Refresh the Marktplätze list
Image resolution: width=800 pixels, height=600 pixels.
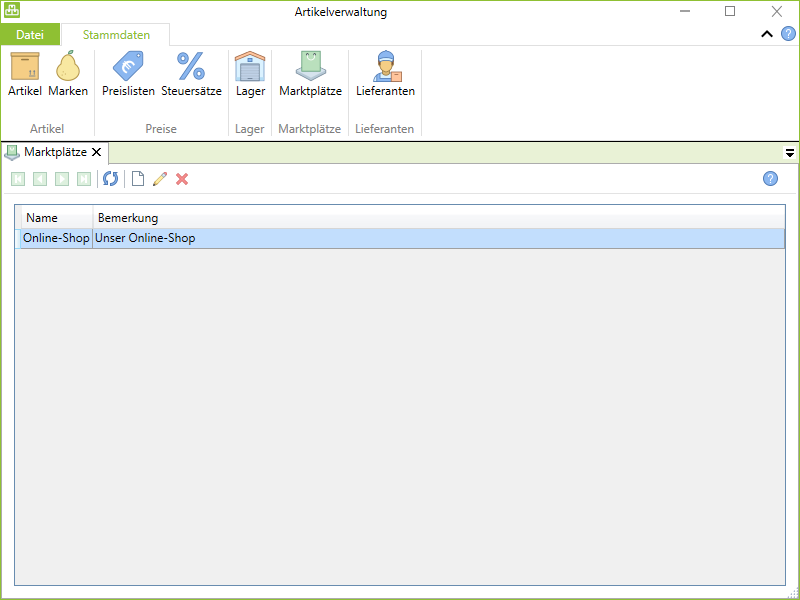110,179
